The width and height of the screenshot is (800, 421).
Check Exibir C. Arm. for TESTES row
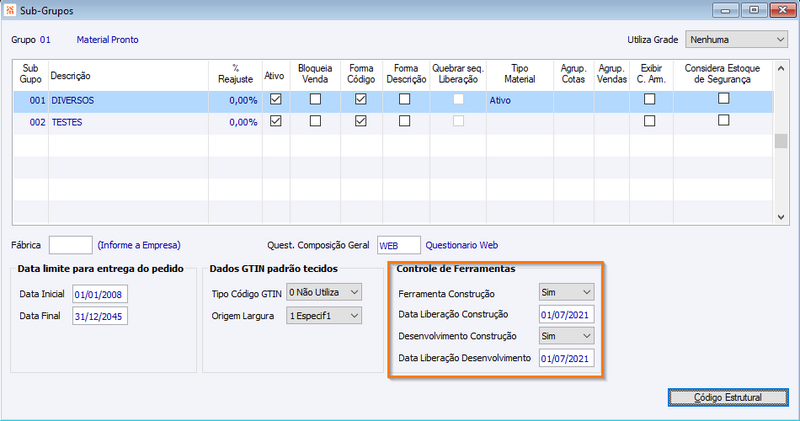pos(649,121)
